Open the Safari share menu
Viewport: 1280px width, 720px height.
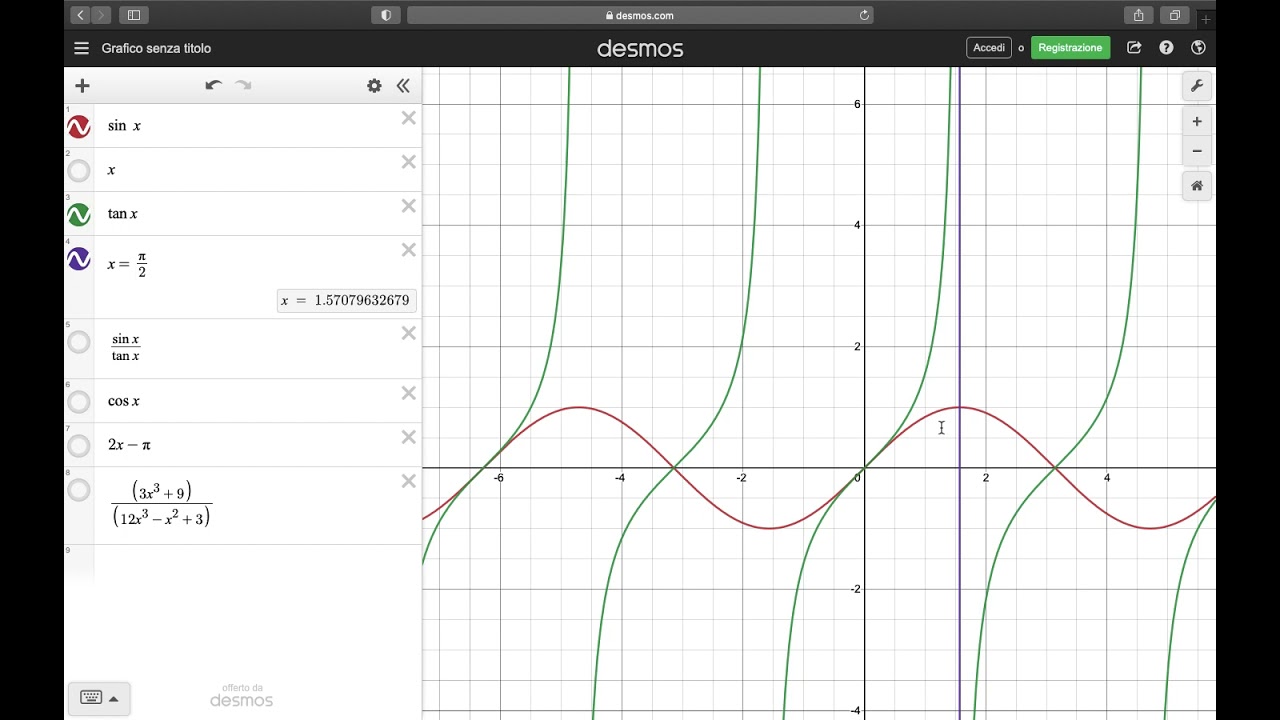click(x=1139, y=15)
